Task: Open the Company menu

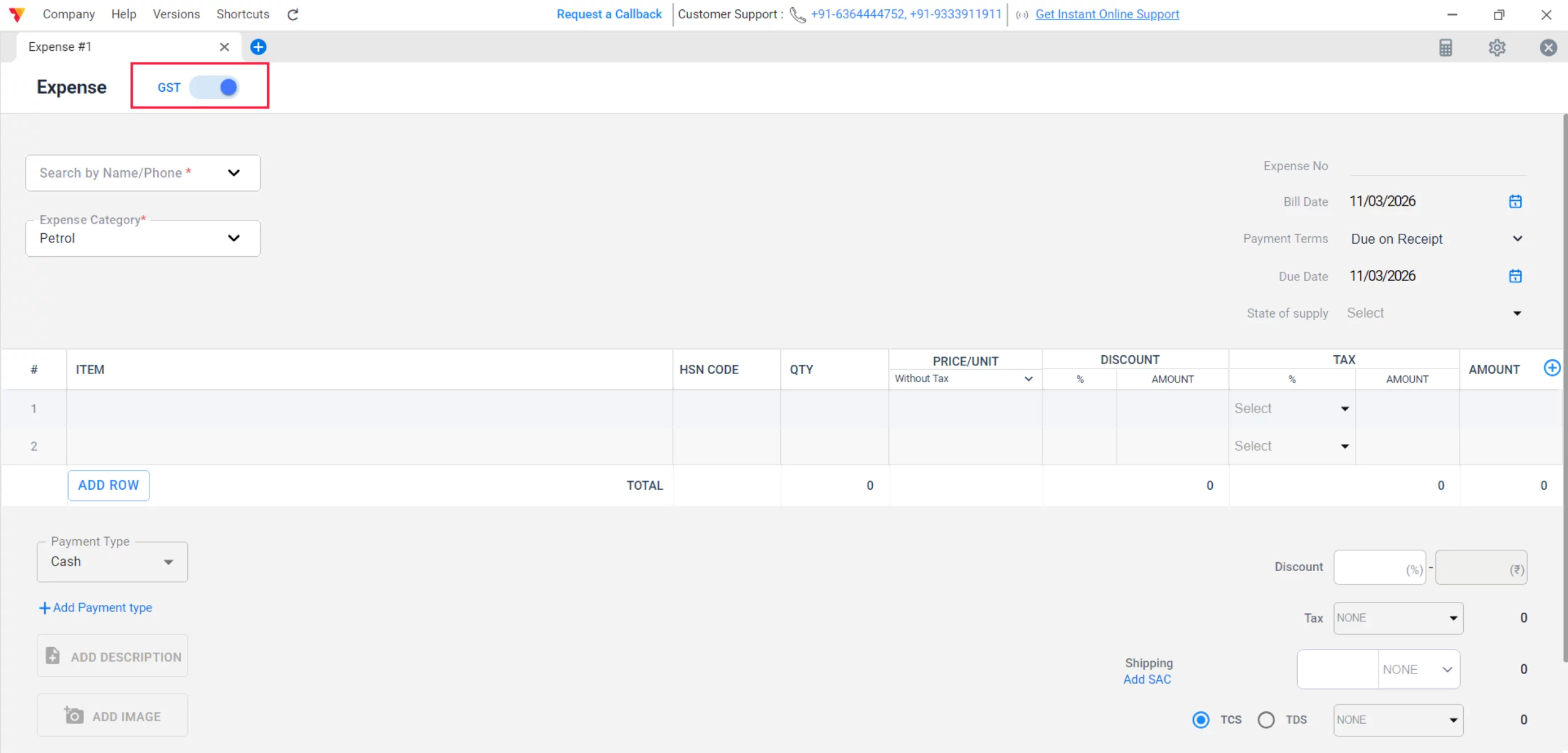Action: 69,14
